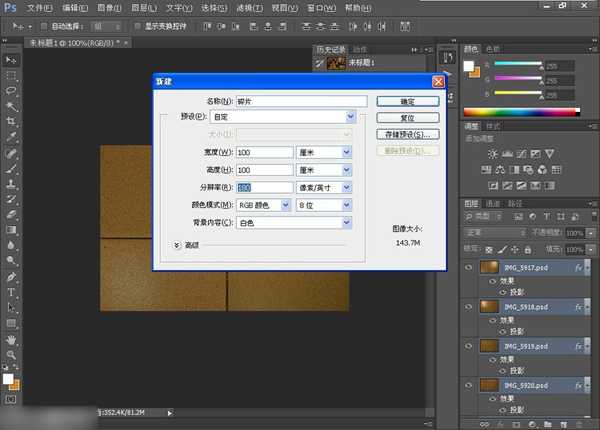Image resolution: width=600 pixels, height=430 pixels.
Task: Click the 名称 name input field
Action: 302,101
